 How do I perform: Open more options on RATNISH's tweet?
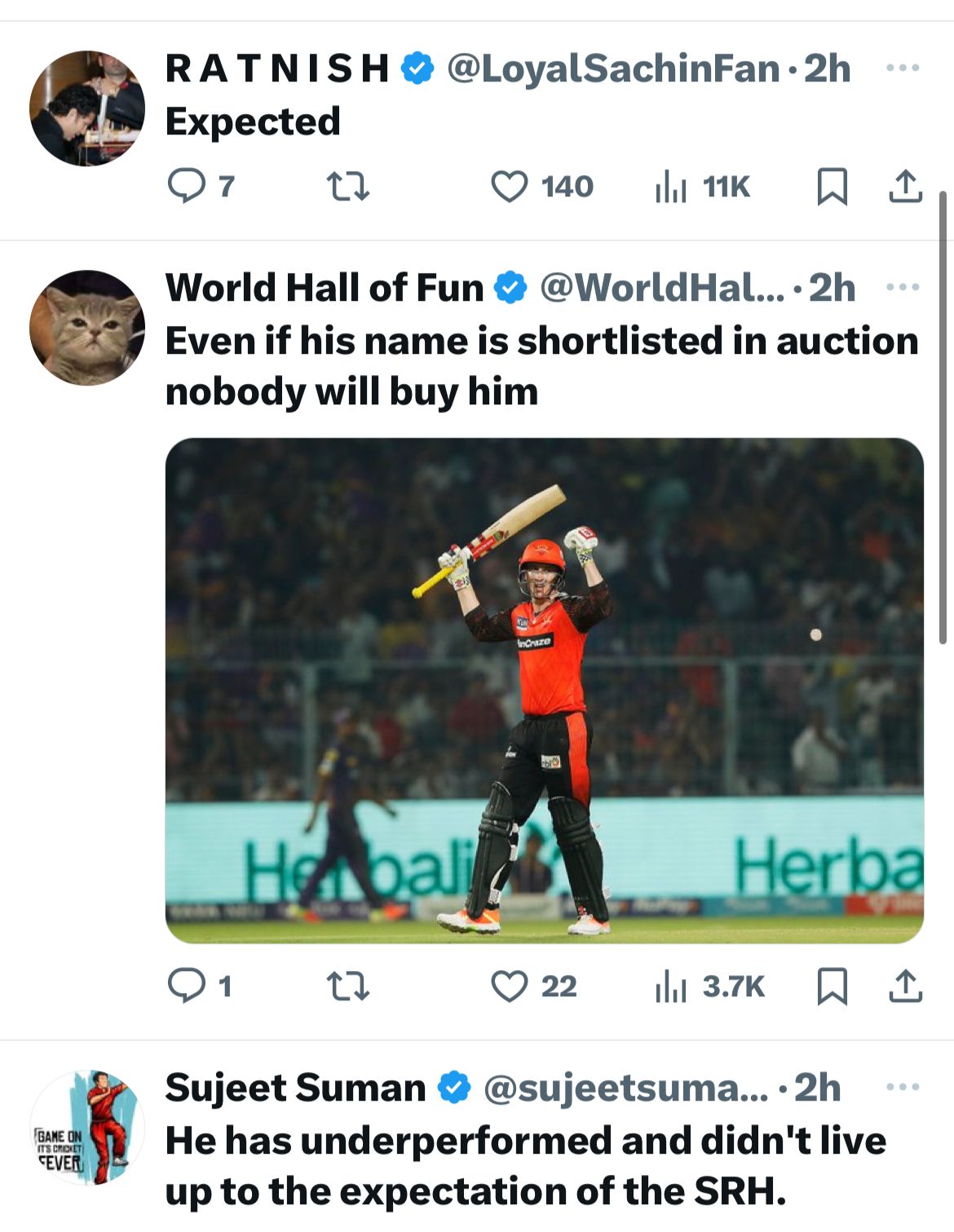(903, 68)
